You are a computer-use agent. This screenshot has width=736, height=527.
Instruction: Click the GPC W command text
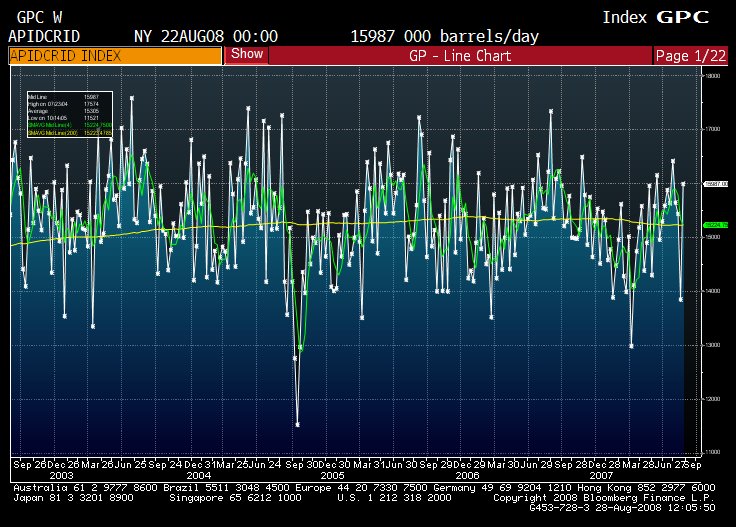click(39, 18)
